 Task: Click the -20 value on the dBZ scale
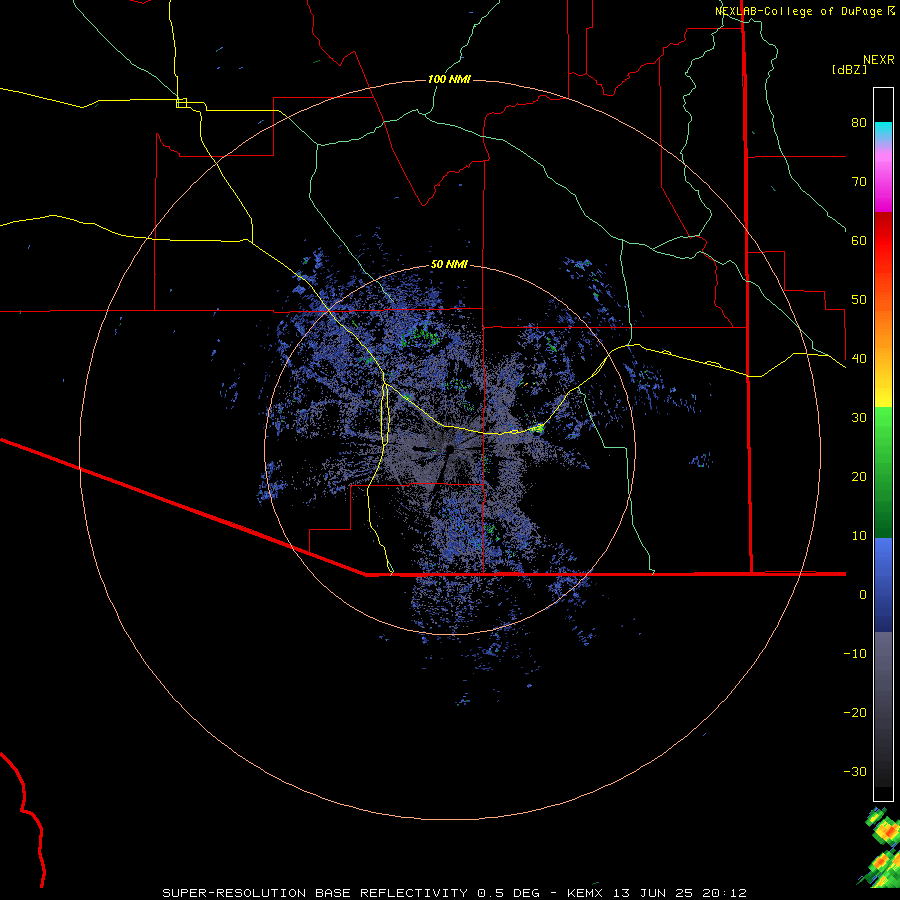(x=855, y=712)
